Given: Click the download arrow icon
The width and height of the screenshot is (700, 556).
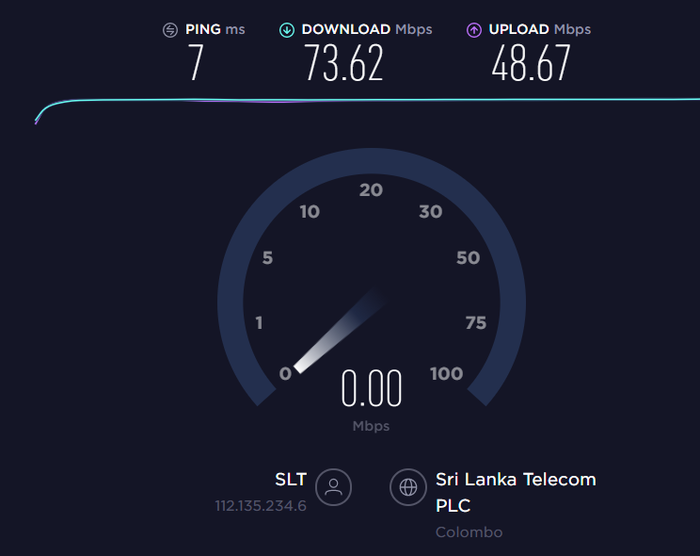Looking at the screenshot, I should point(287,30).
